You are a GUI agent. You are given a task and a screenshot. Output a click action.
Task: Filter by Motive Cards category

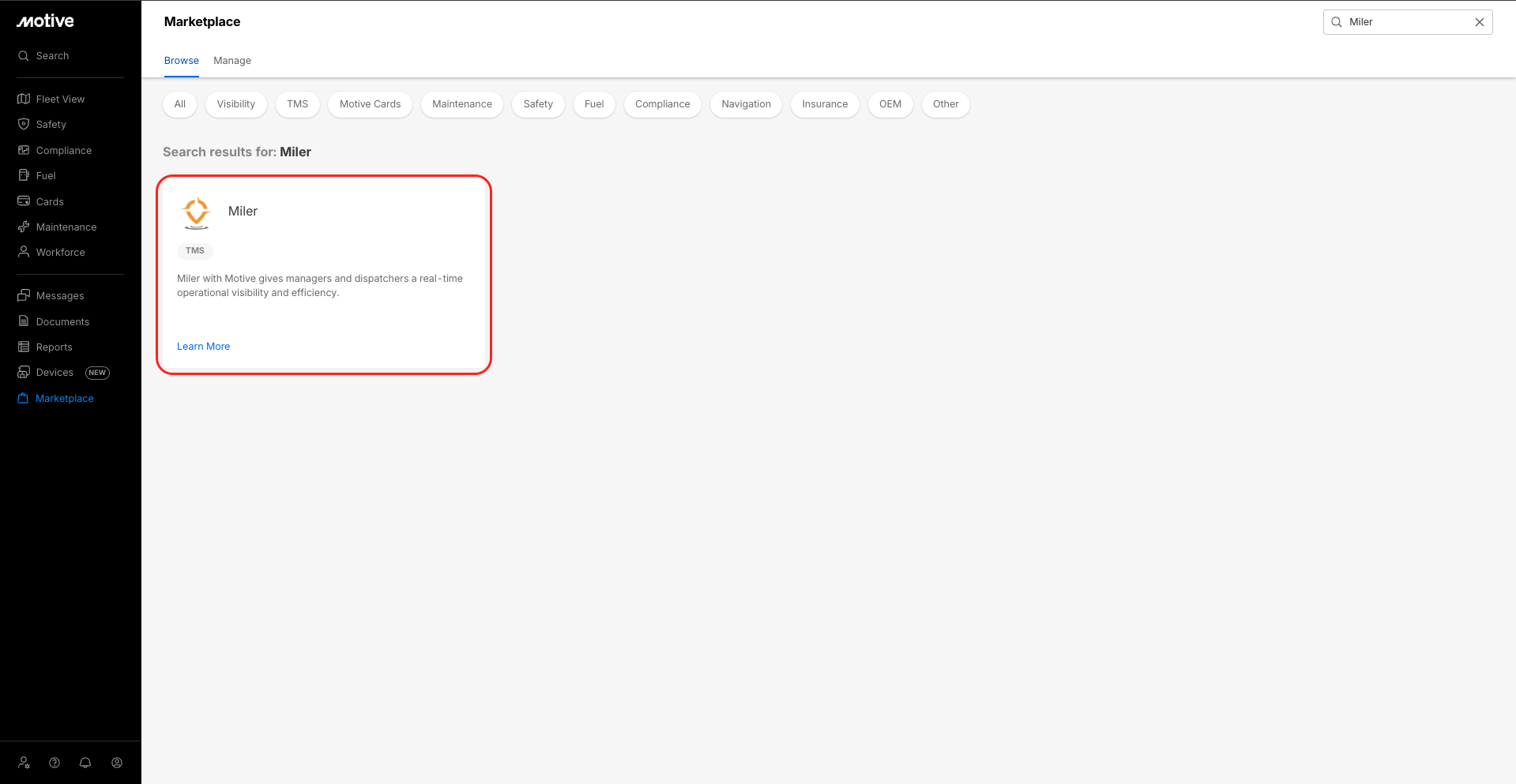pos(371,104)
